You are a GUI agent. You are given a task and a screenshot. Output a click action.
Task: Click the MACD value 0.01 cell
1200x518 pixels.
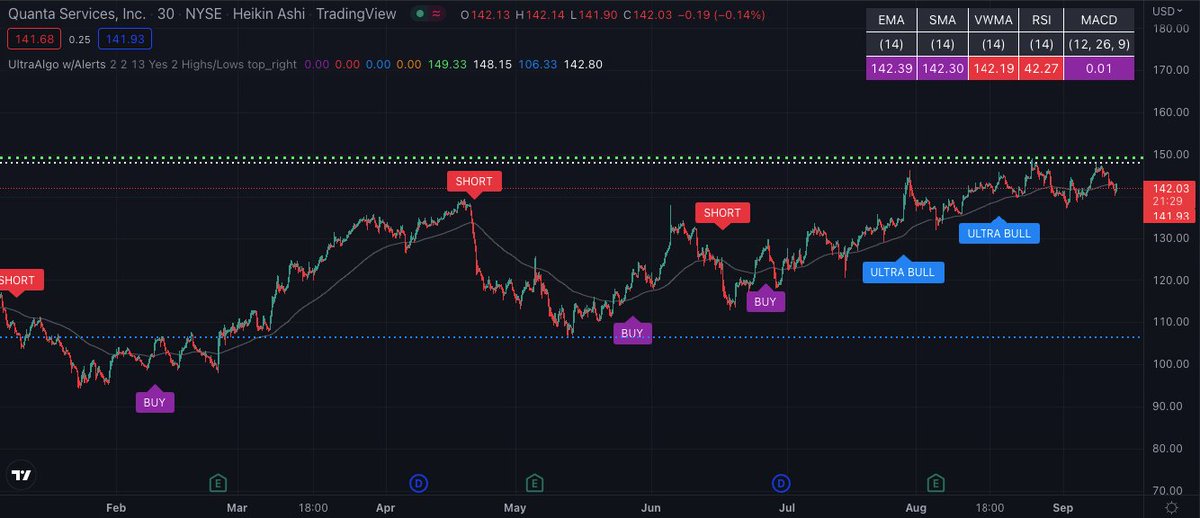[x=1099, y=68]
